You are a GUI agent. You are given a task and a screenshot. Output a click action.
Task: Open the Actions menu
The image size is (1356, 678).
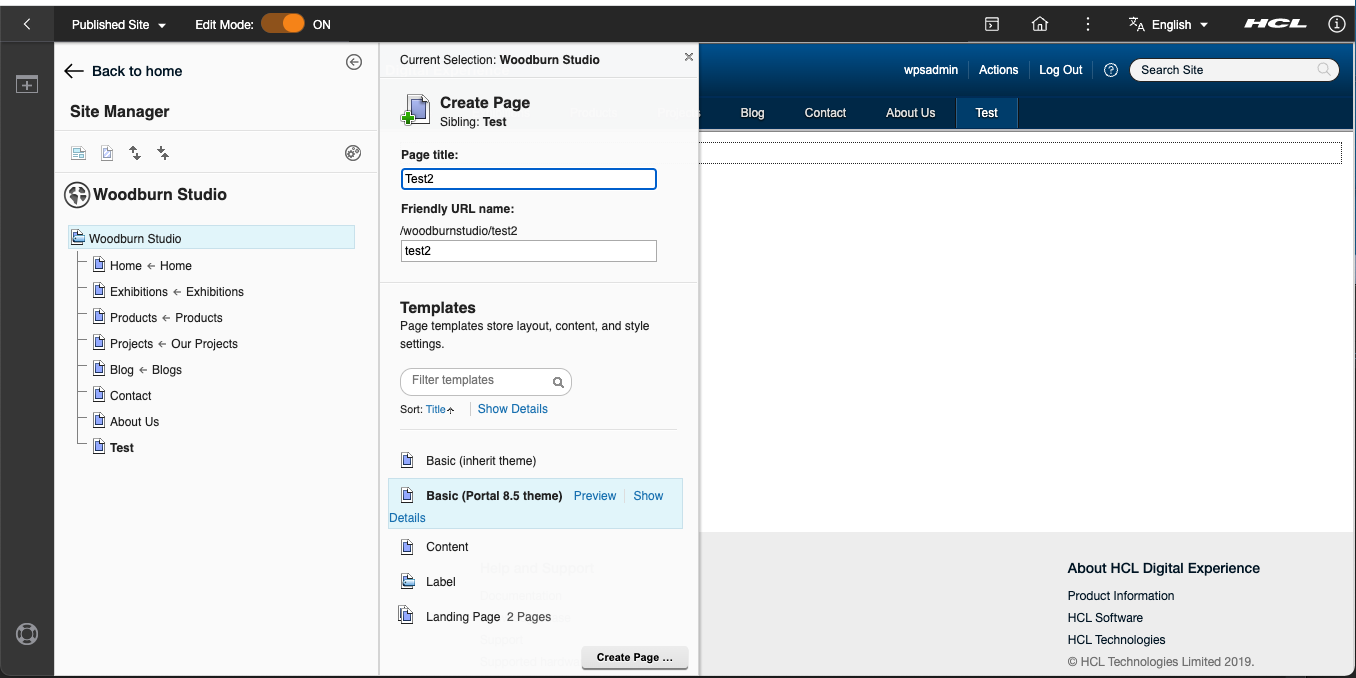coord(998,69)
